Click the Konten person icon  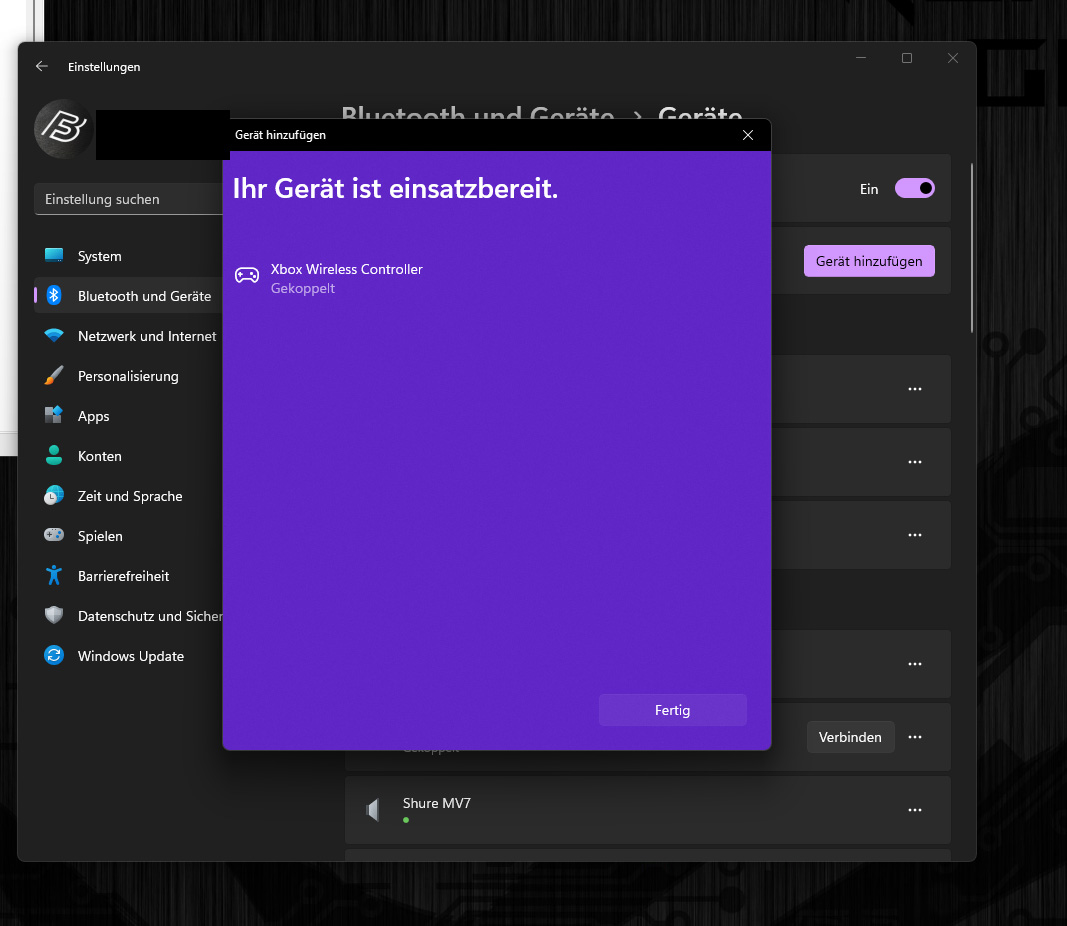coord(54,455)
